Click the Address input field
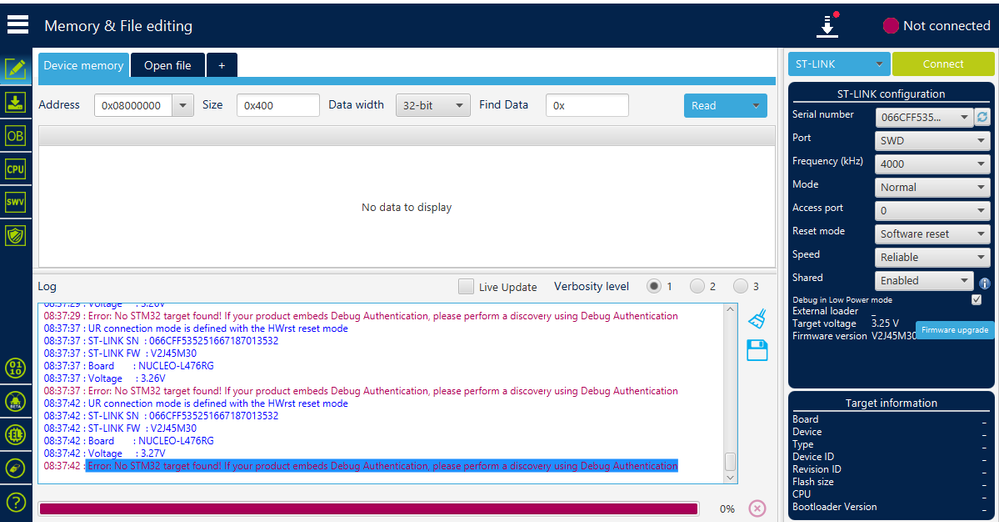 tap(133, 105)
